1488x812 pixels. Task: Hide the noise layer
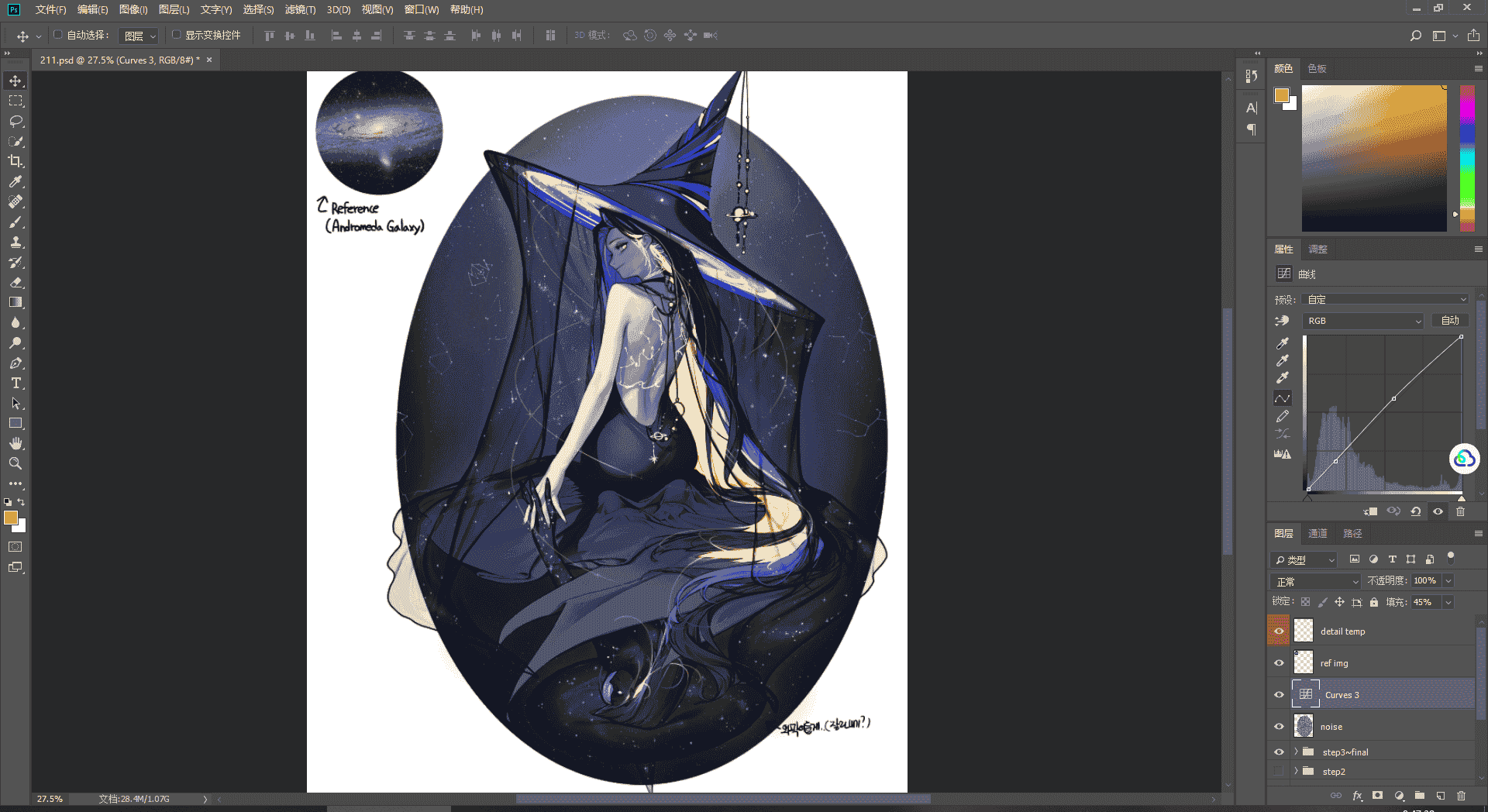1279,727
